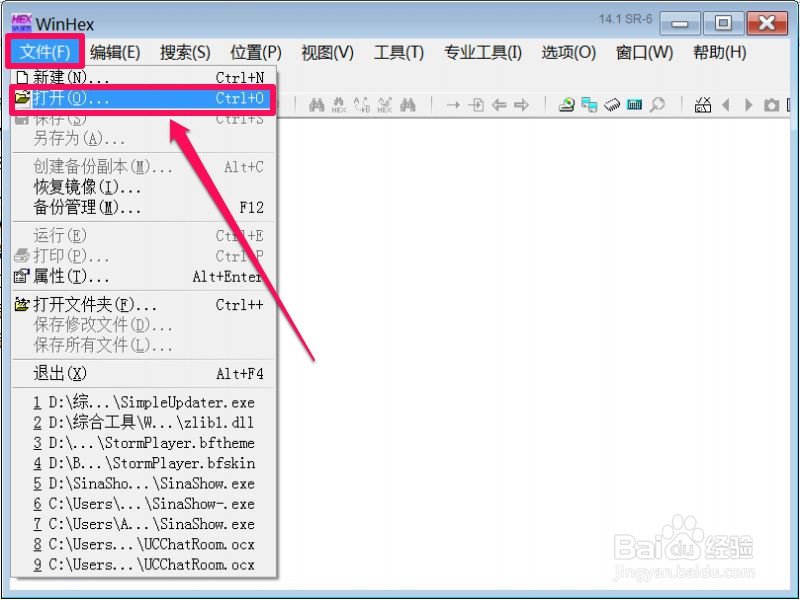Select 属性(T)... menu entry

[x=143, y=277]
